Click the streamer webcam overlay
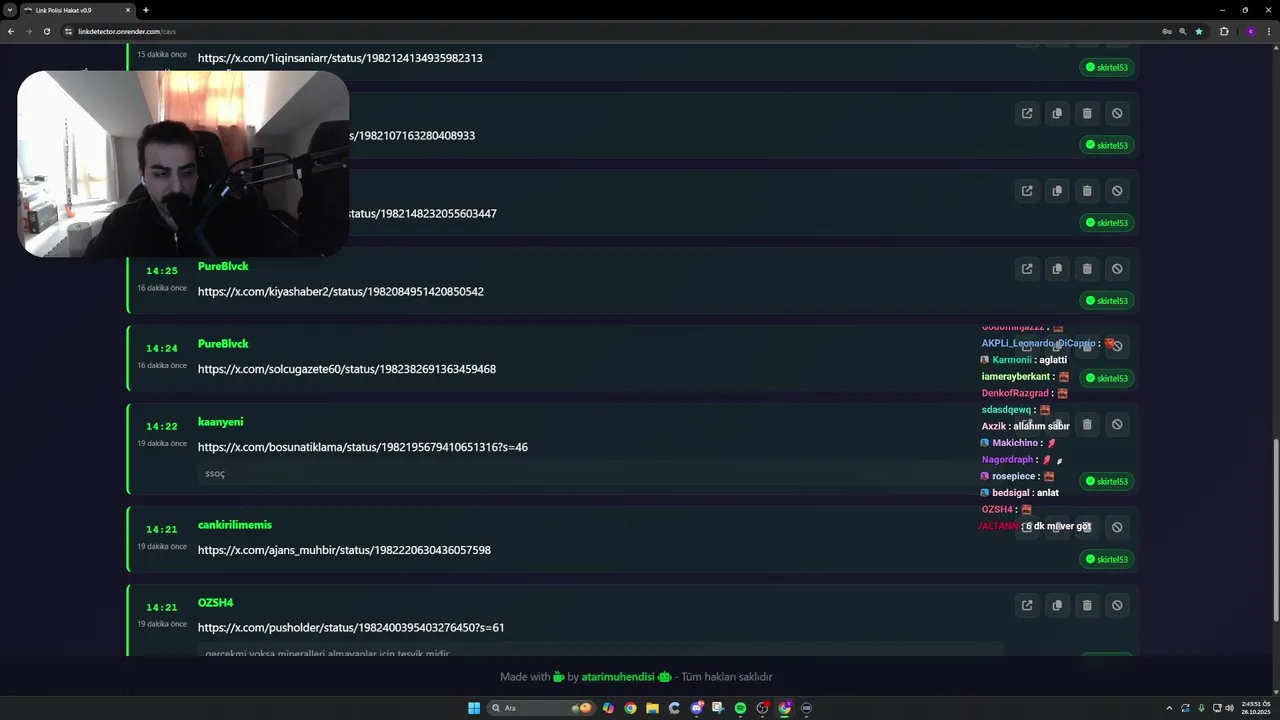Screen dimensions: 1280x720 pyautogui.click(x=183, y=165)
